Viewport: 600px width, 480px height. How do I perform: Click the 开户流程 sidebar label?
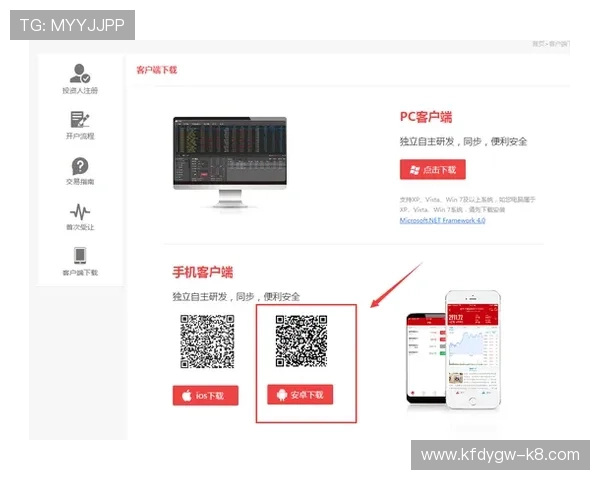click(x=80, y=136)
